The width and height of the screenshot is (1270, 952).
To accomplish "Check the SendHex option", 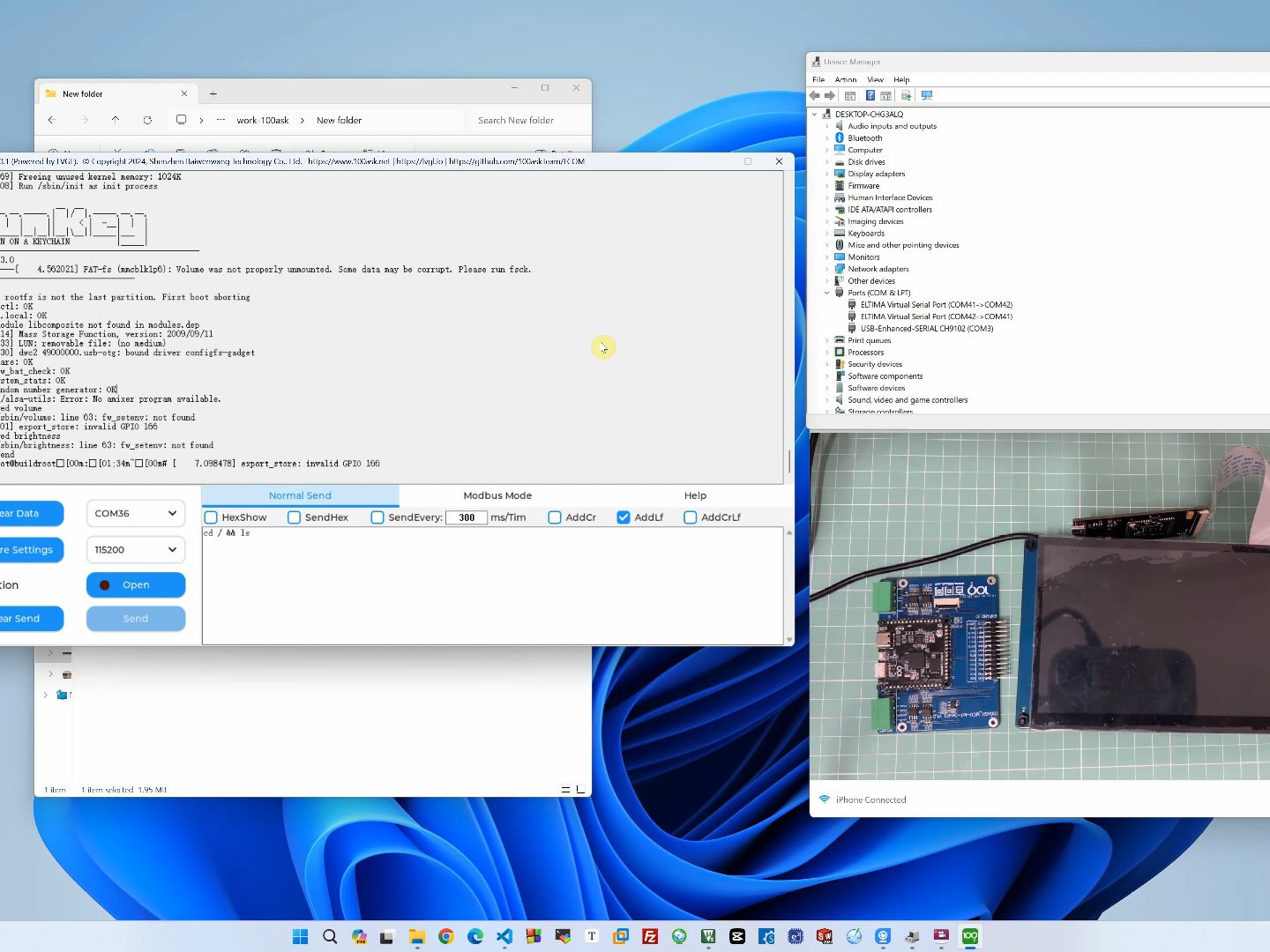I will point(295,517).
